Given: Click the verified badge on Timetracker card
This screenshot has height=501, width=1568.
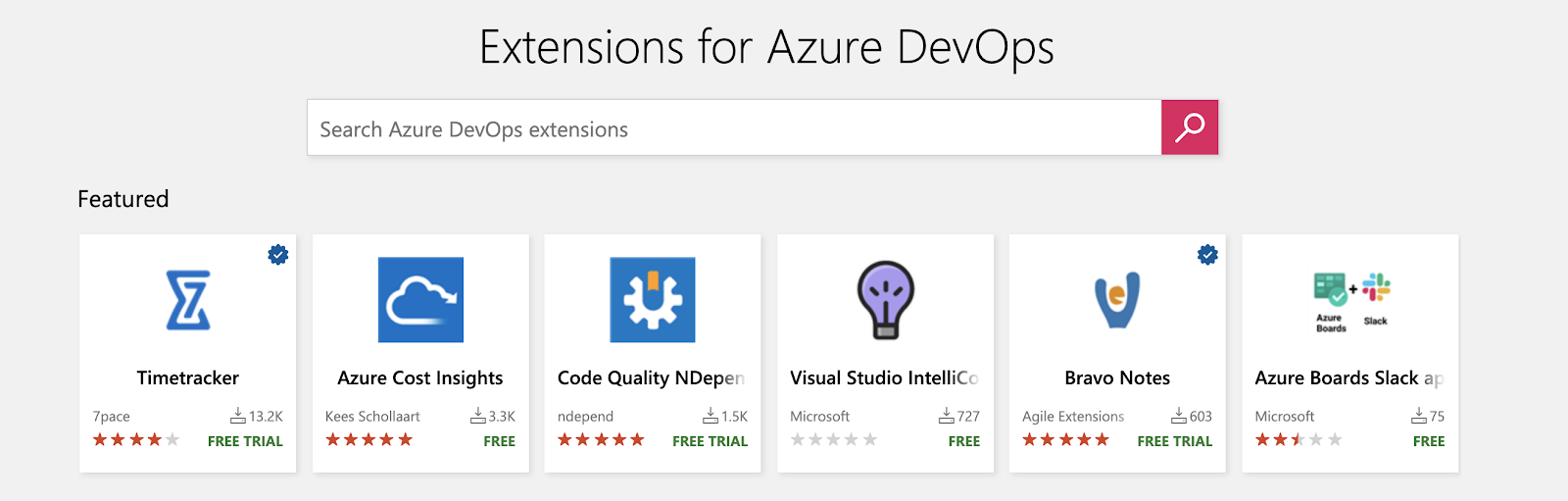Looking at the screenshot, I should click(x=278, y=255).
